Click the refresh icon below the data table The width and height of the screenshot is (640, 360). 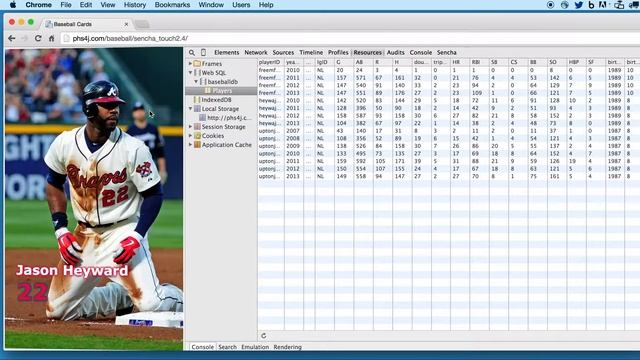(264, 336)
